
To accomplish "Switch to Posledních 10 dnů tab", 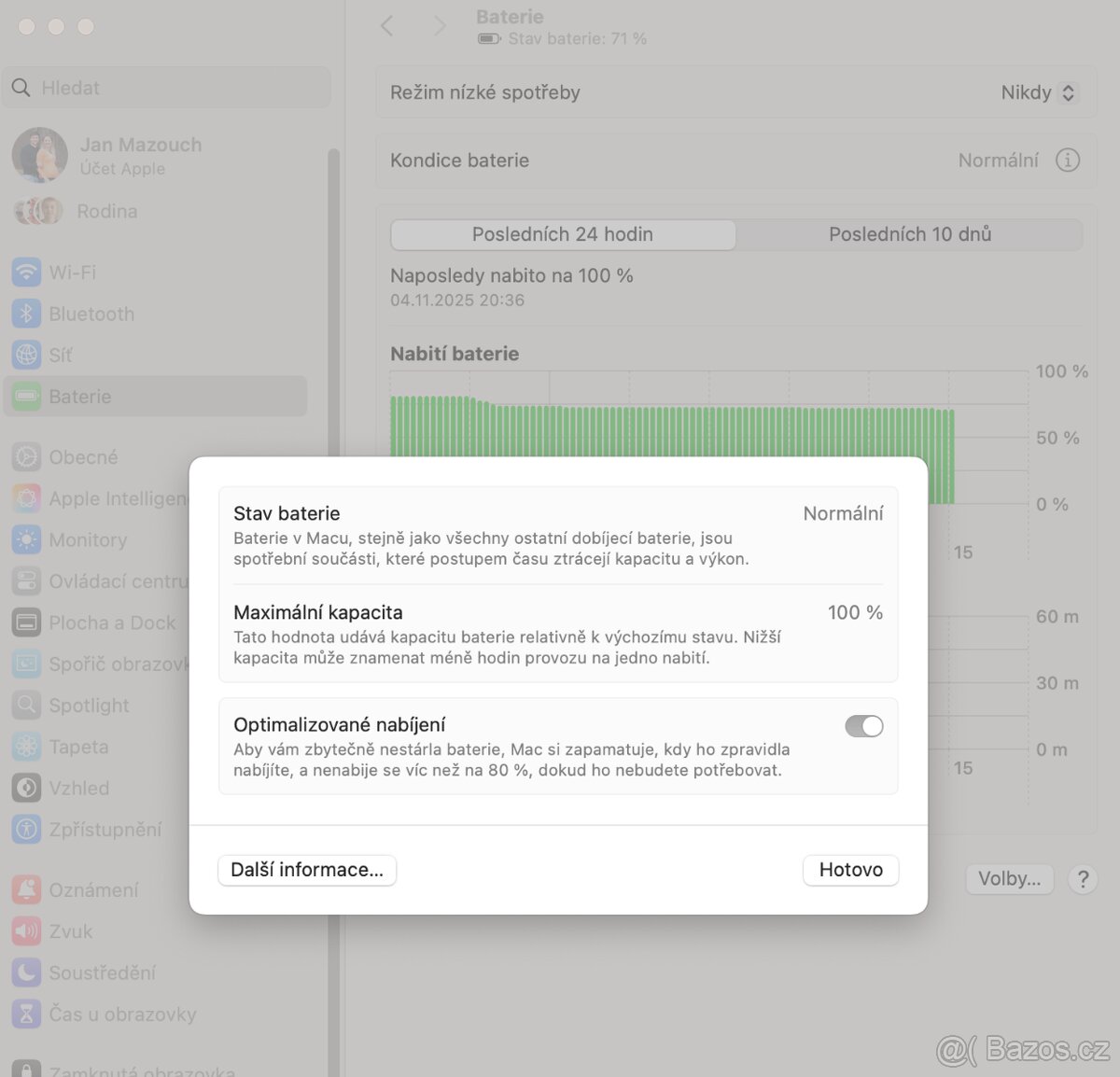I will (x=909, y=234).
